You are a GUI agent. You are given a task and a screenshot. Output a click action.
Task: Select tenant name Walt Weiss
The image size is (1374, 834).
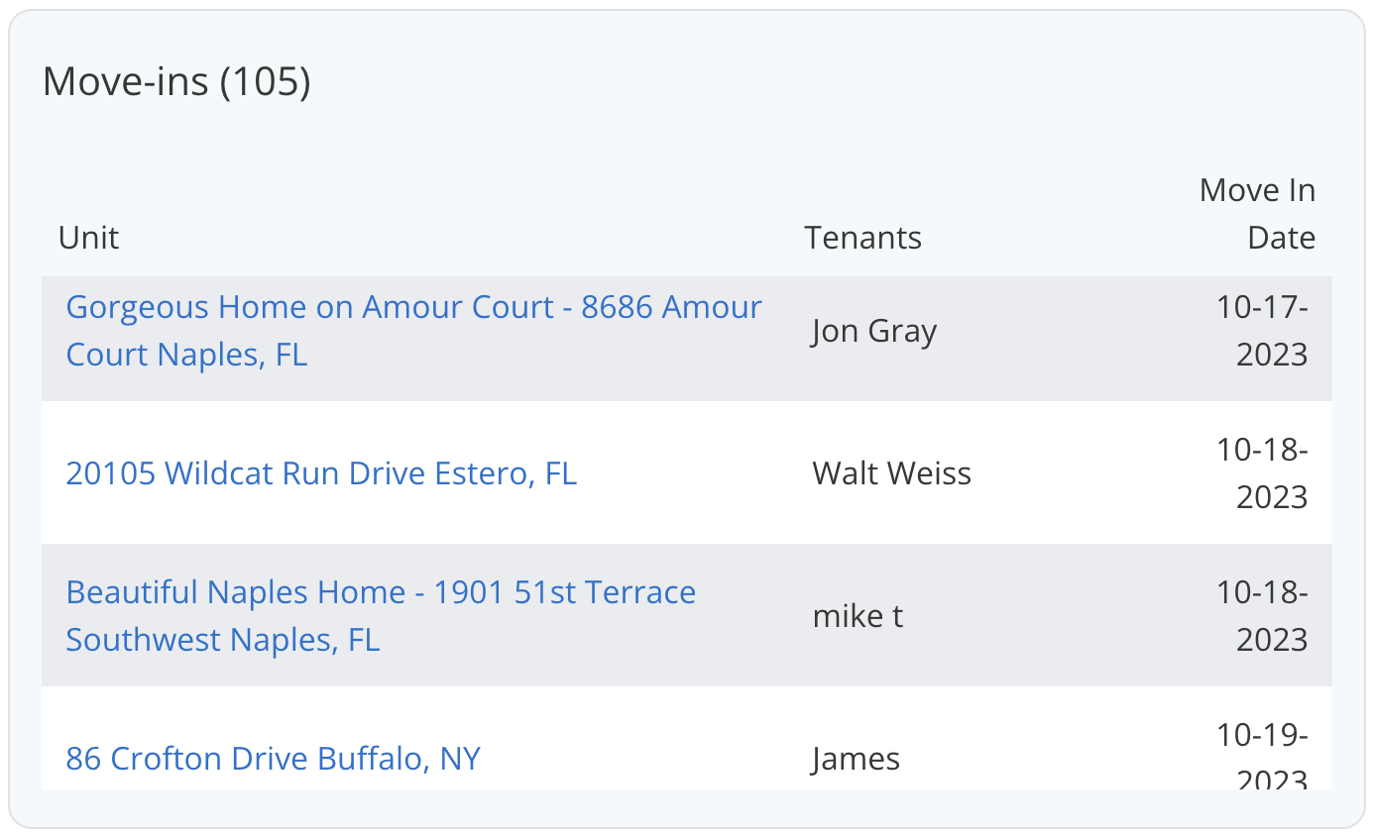tap(891, 473)
